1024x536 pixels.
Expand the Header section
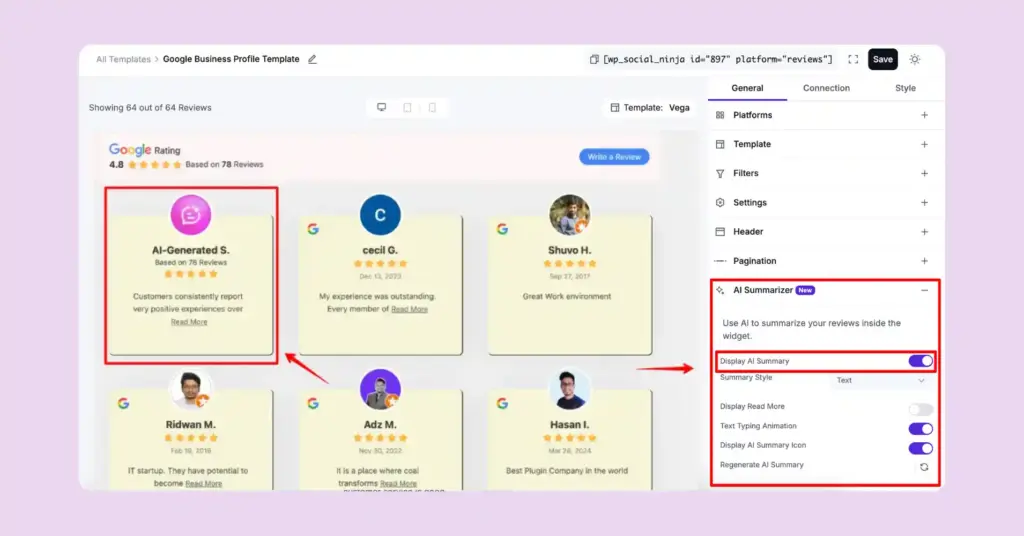(x=924, y=232)
